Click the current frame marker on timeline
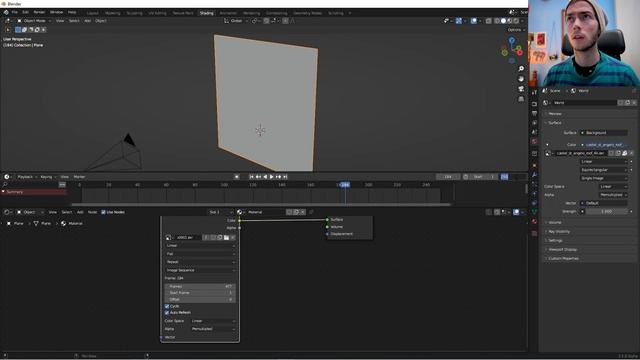The width and height of the screenshot is (640, 360). pos(345,185)
